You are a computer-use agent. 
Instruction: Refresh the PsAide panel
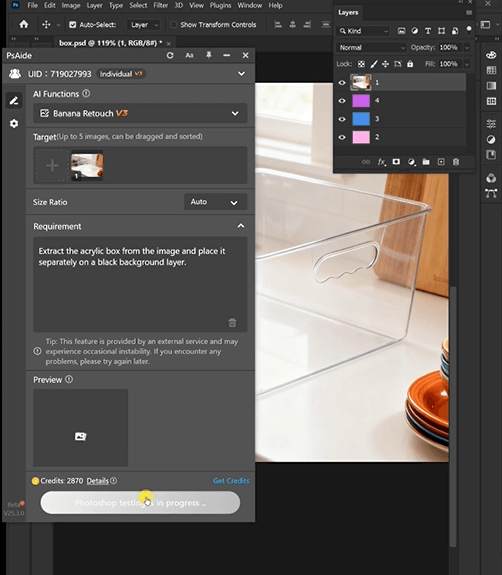point(170,55)
